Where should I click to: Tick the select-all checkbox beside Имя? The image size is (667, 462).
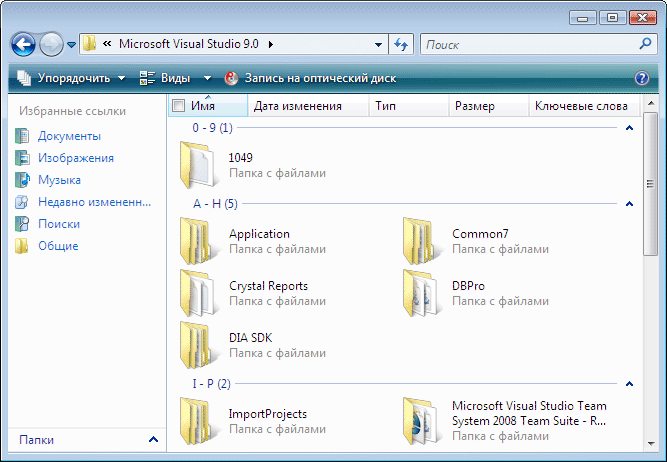(178, 106)
